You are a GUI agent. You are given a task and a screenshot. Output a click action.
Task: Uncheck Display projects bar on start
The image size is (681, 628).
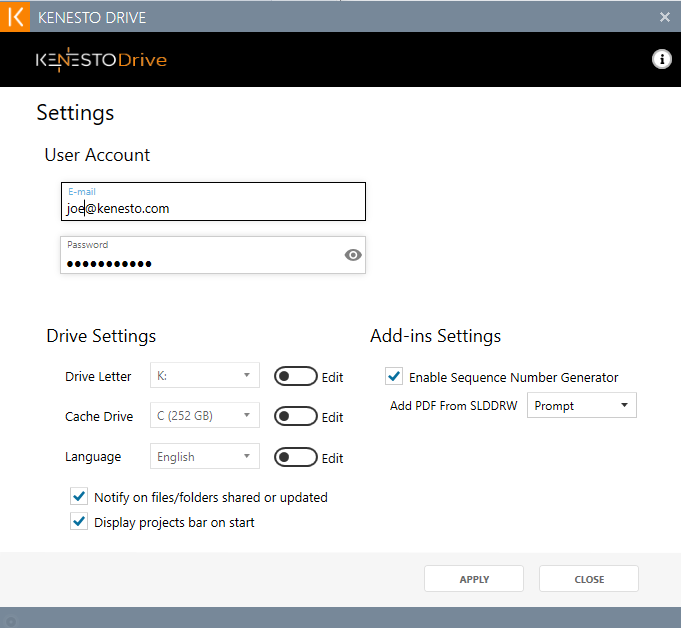pos(79,521)
